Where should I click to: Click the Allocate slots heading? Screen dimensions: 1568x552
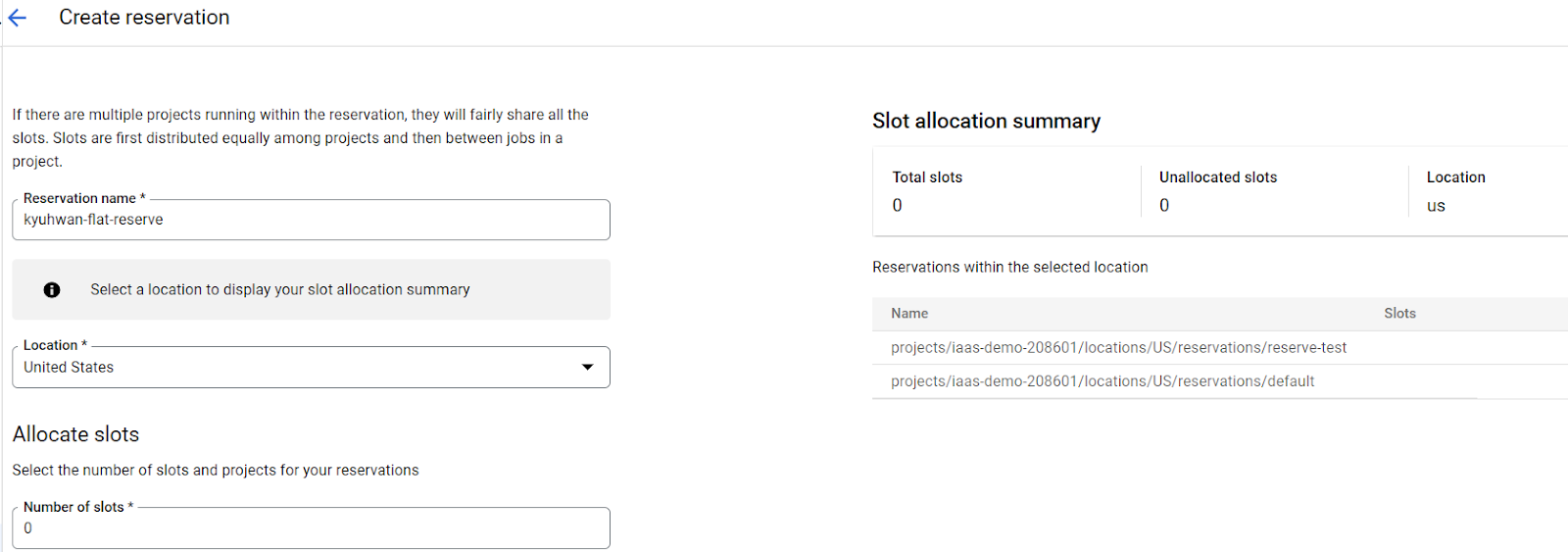click(76, 434)
